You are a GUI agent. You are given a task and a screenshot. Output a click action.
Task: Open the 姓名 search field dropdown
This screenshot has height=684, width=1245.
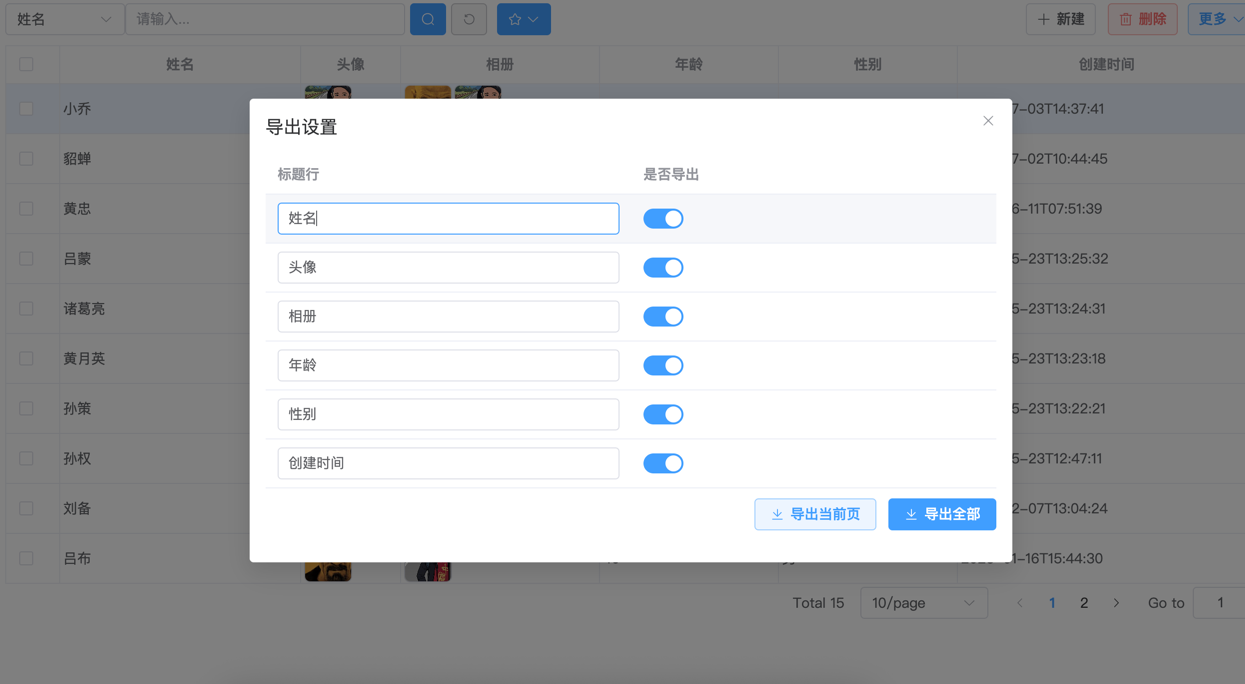coord(64,19)
